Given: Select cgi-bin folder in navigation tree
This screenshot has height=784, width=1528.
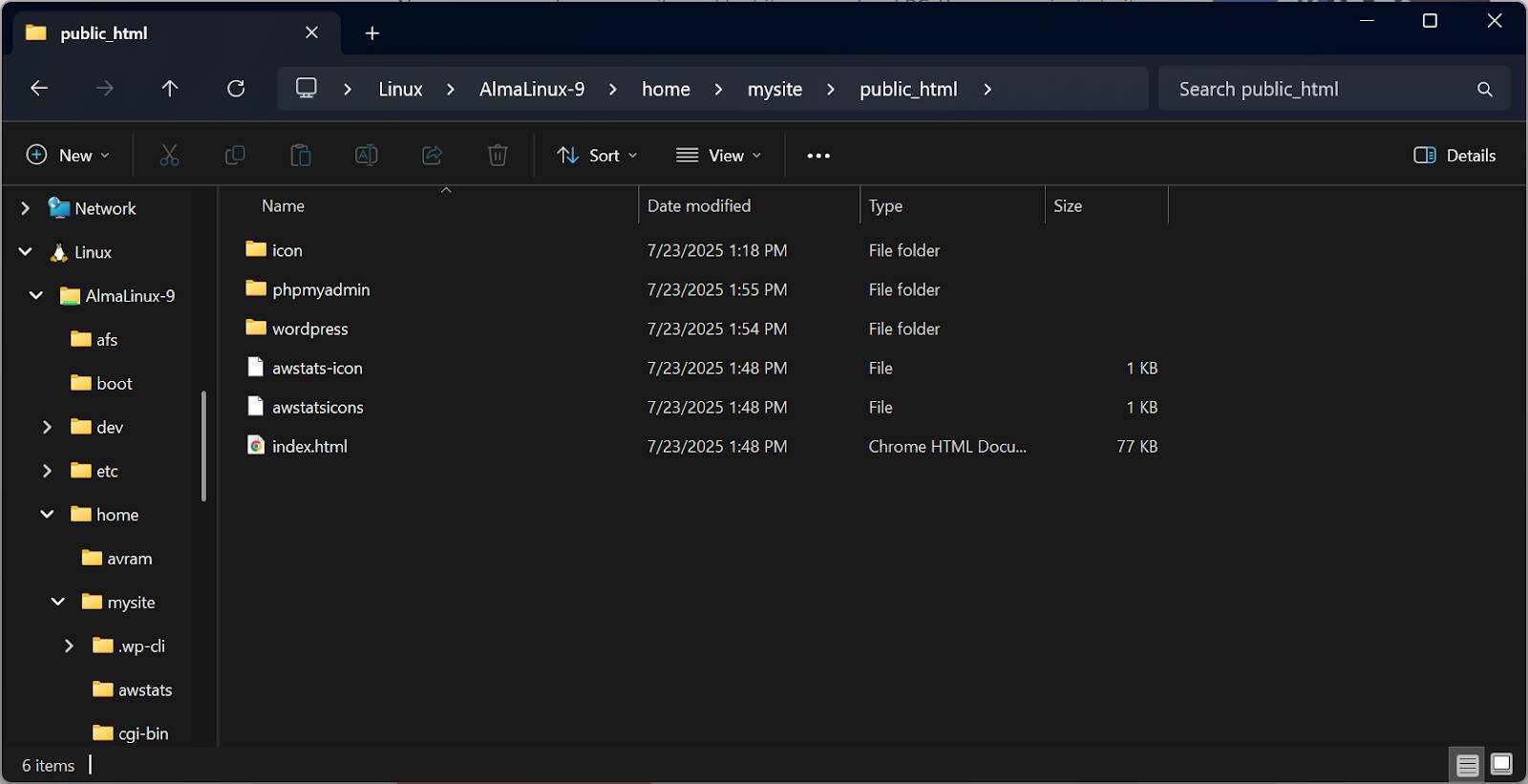Looking at the screenshot, I should [131, 733].
